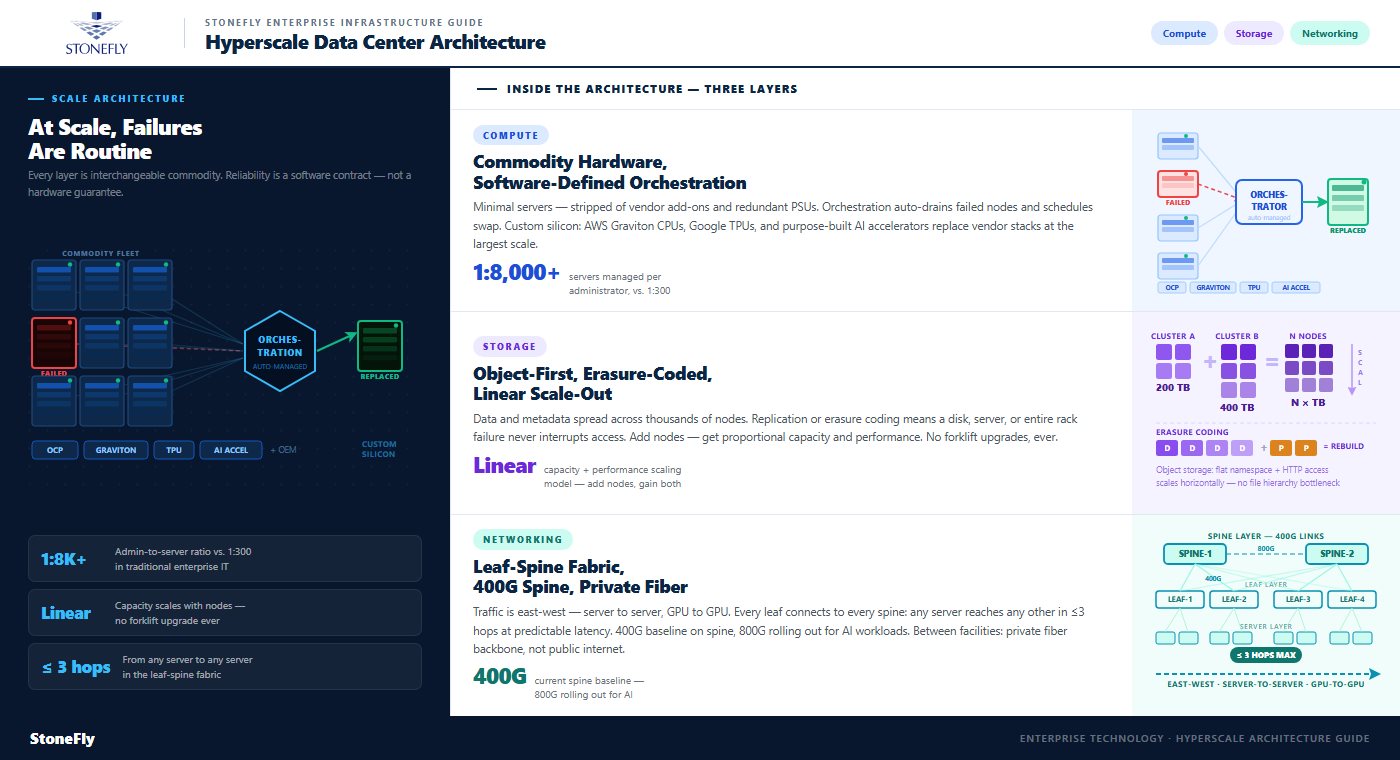The image size is (1400, 760).
Task: Select the Compute pill in the header
Action: point(1184,33)
